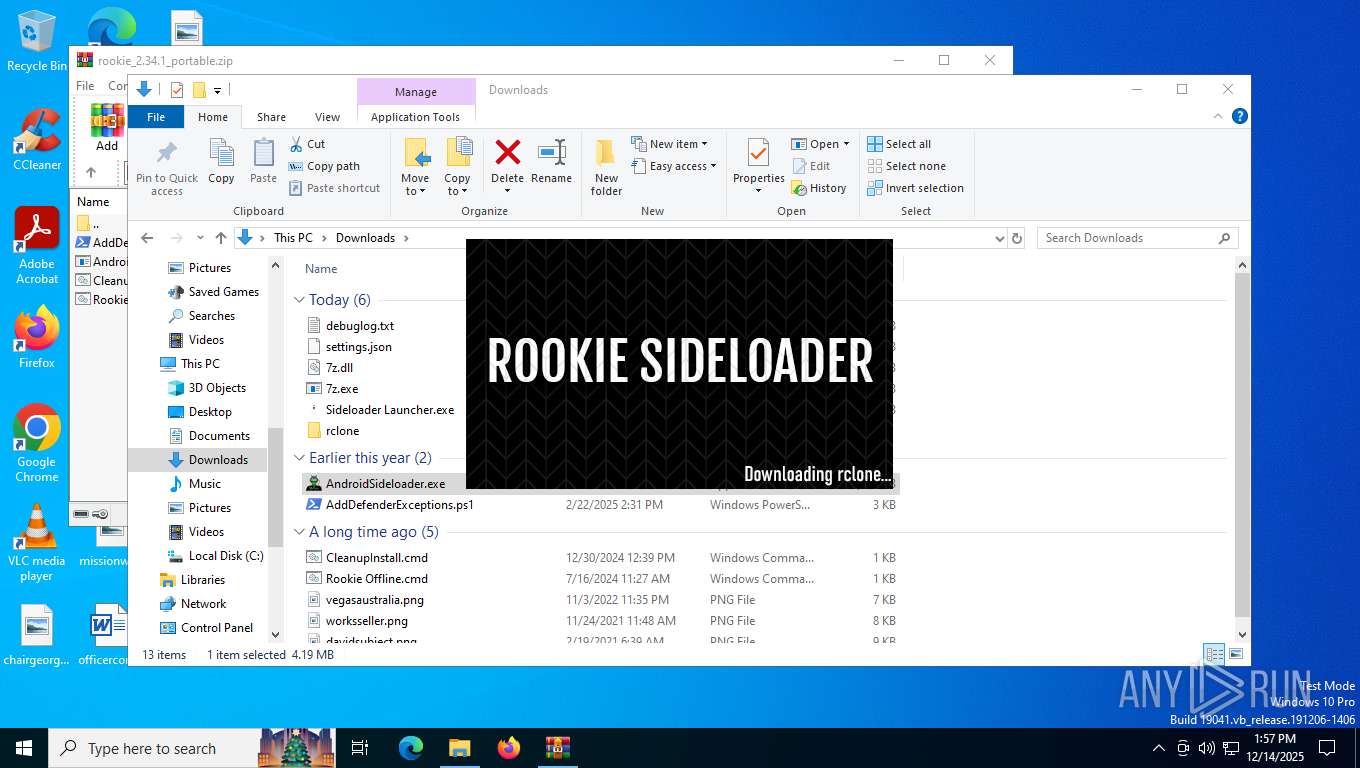Image resolution: width=1360 pixels, height=768 pixels.
Task: Create a New folder
Action: (x=606, y=167)
